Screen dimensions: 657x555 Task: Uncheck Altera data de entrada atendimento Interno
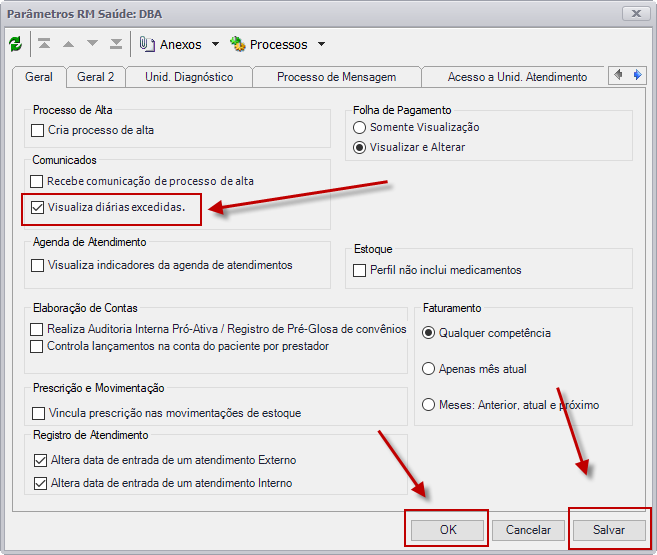click(x=40, y=484)
